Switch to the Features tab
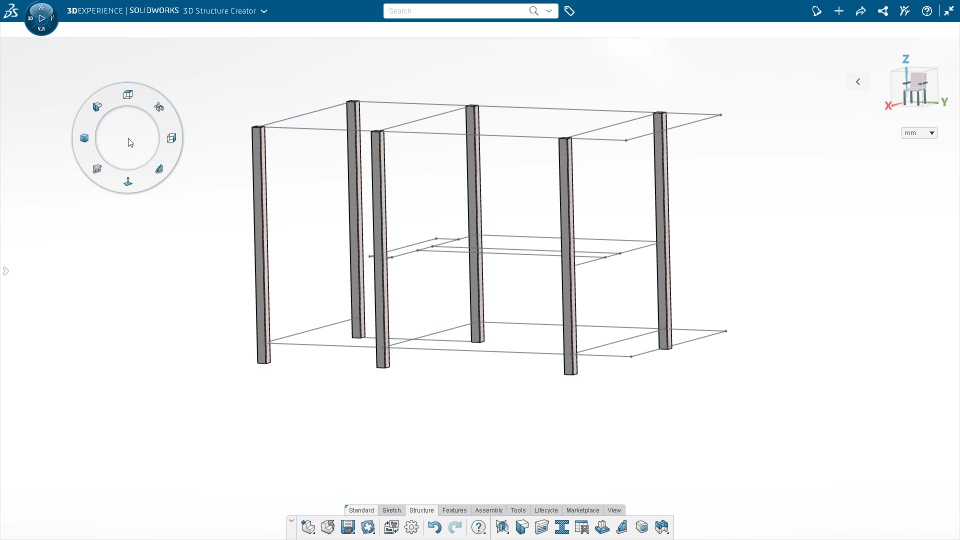The width and height of the screenshot is (960, 540). [454, 510]
